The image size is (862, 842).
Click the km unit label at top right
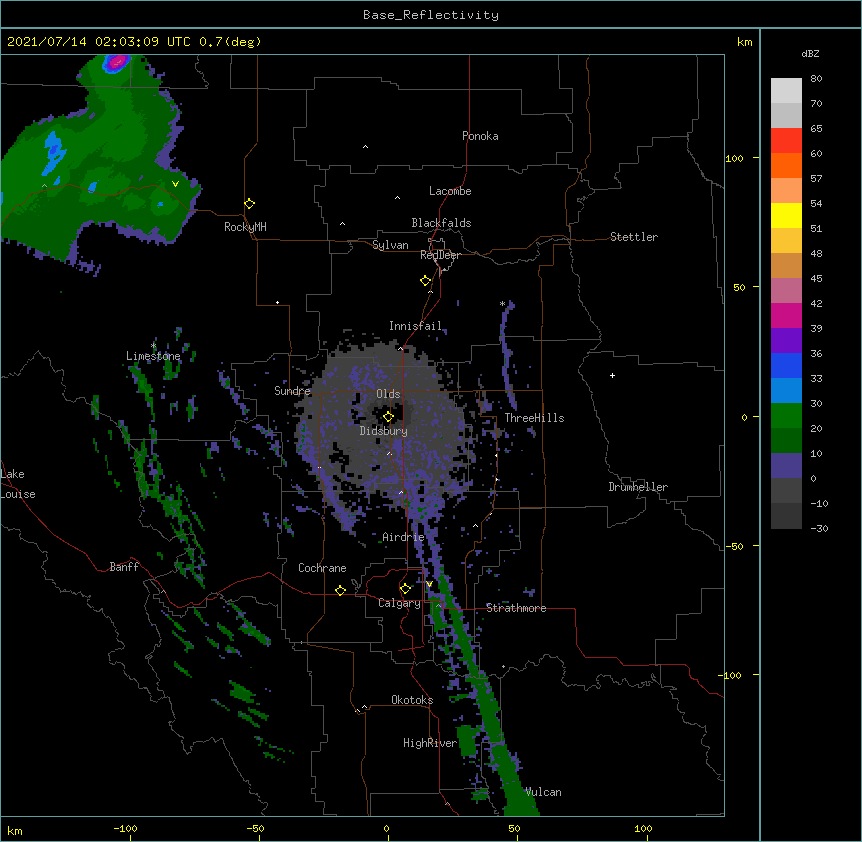click(744, 42)
